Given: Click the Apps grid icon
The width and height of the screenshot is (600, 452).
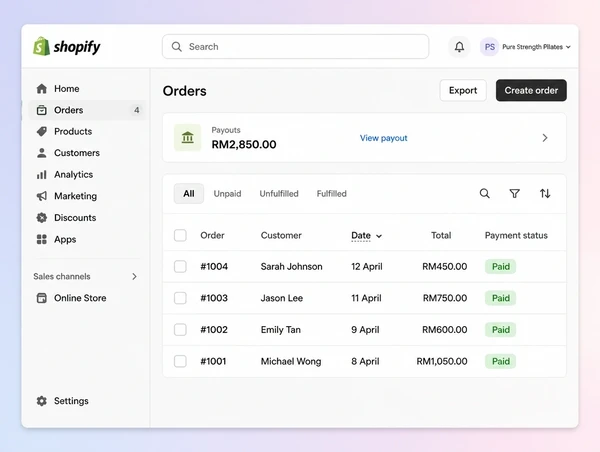Looking at the screenshot, I should (42, 239).
